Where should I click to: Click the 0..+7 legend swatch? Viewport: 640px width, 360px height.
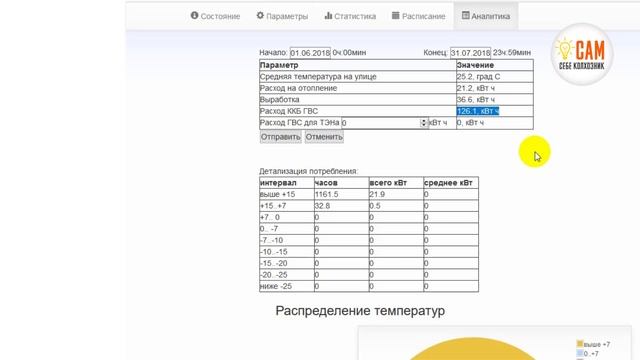580,353
